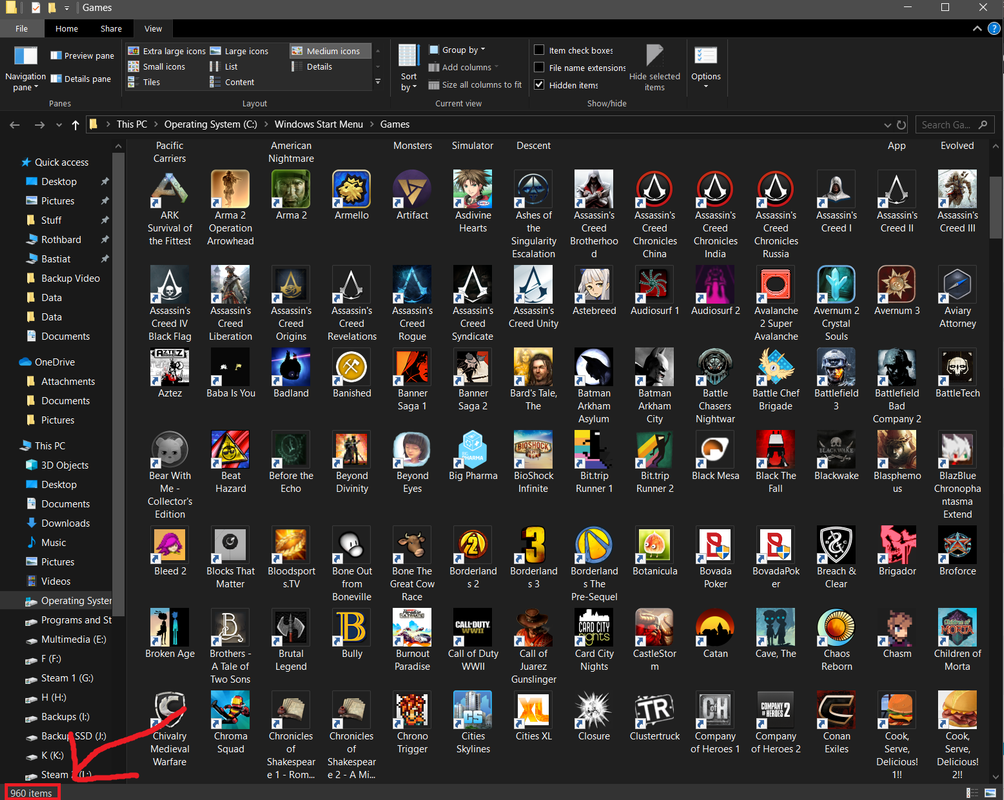
Task: Open the Options dropdown arrow
Action: pos(706,86)
